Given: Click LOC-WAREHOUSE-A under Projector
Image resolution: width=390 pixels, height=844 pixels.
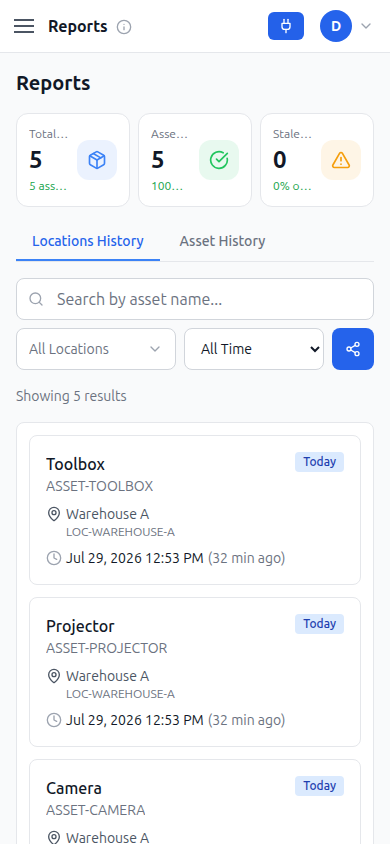Looking at the screenshot, I should [120, 694].
